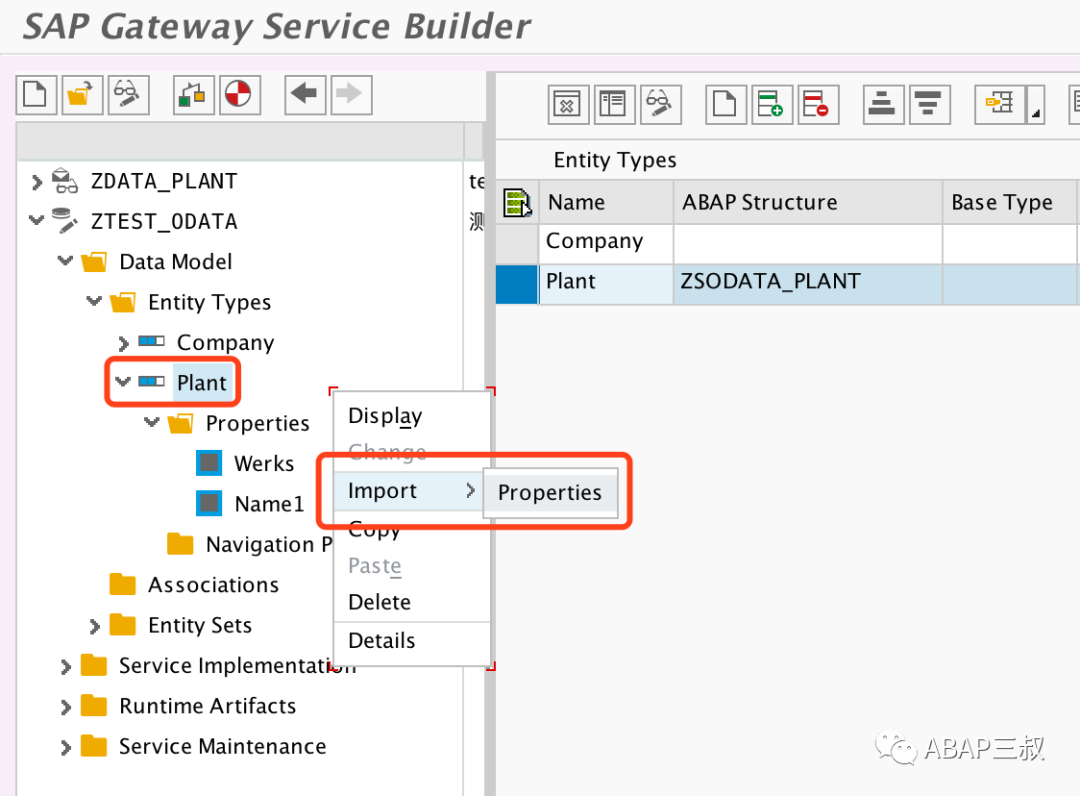Click the Associations folder icon

pos(123,584)
